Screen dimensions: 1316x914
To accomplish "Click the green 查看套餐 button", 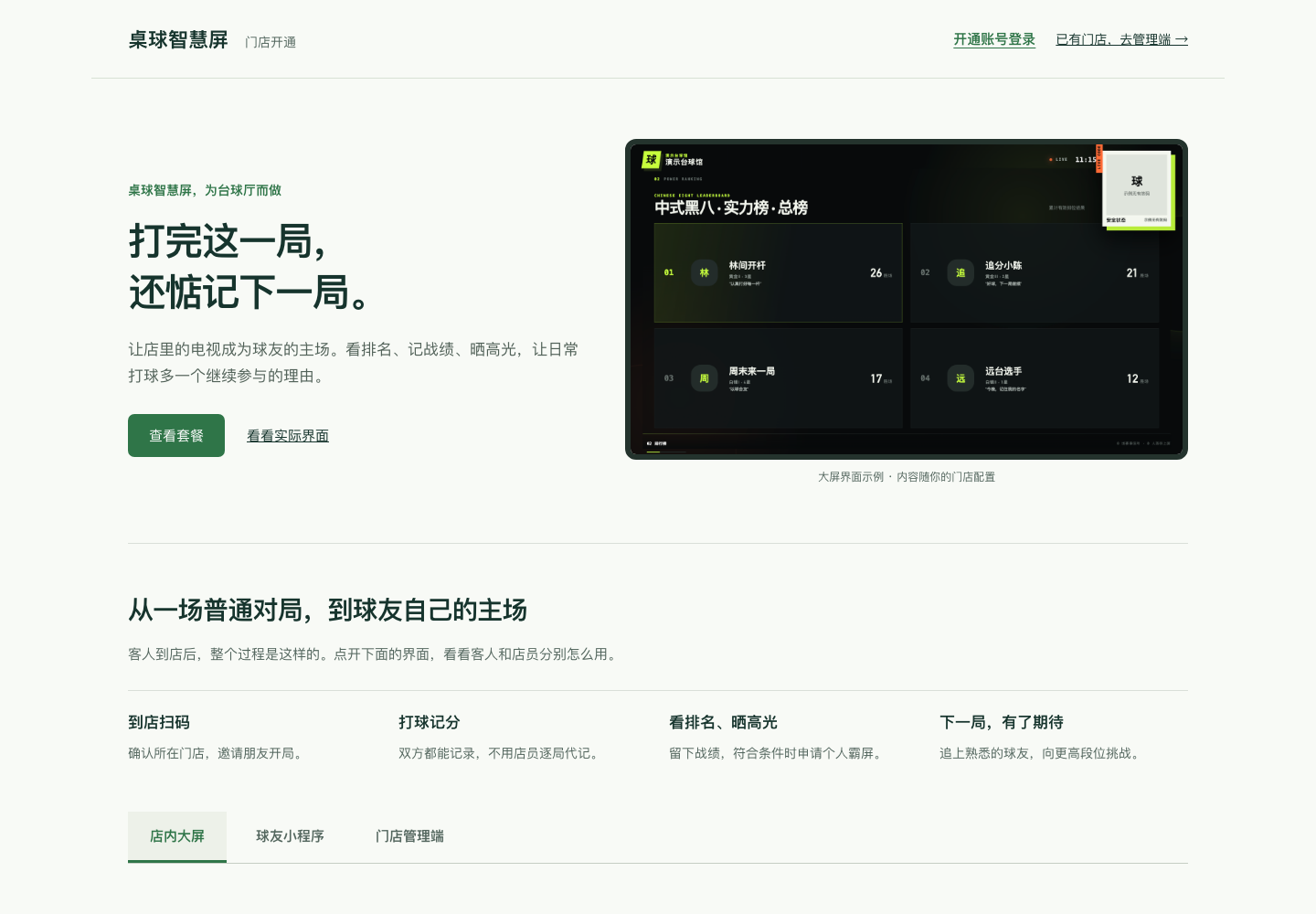I will pos(176,436).
